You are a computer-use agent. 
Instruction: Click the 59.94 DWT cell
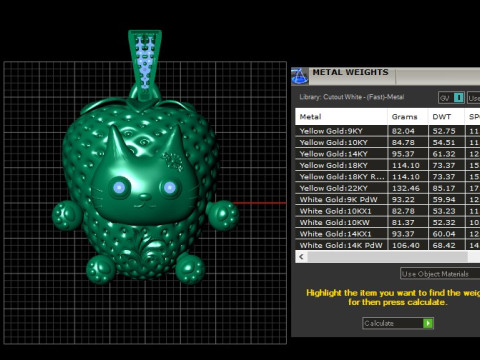[446, 200]
